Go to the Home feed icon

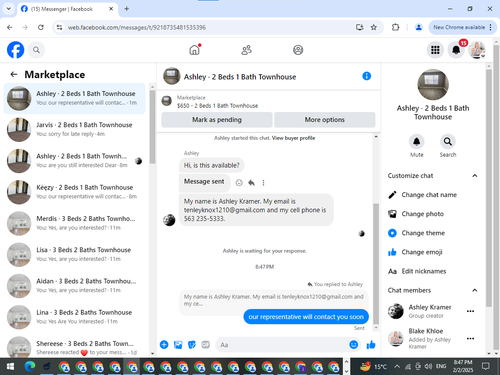coord(194,50)
